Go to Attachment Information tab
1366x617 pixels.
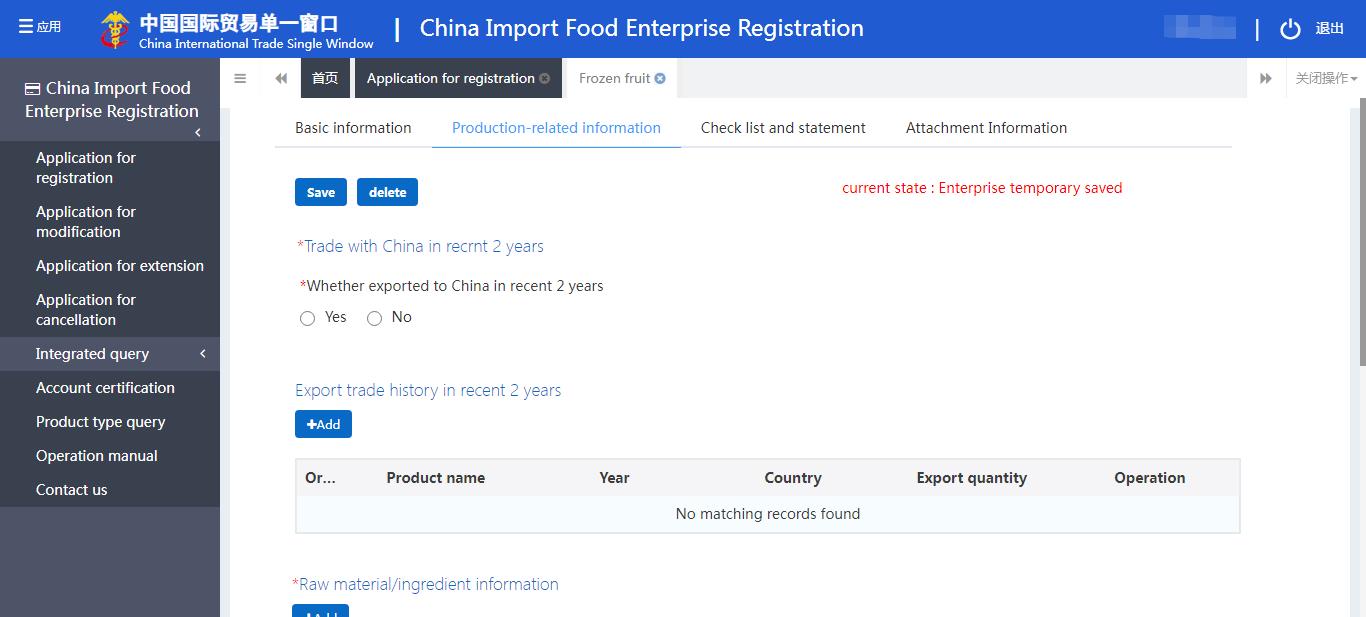986,128
